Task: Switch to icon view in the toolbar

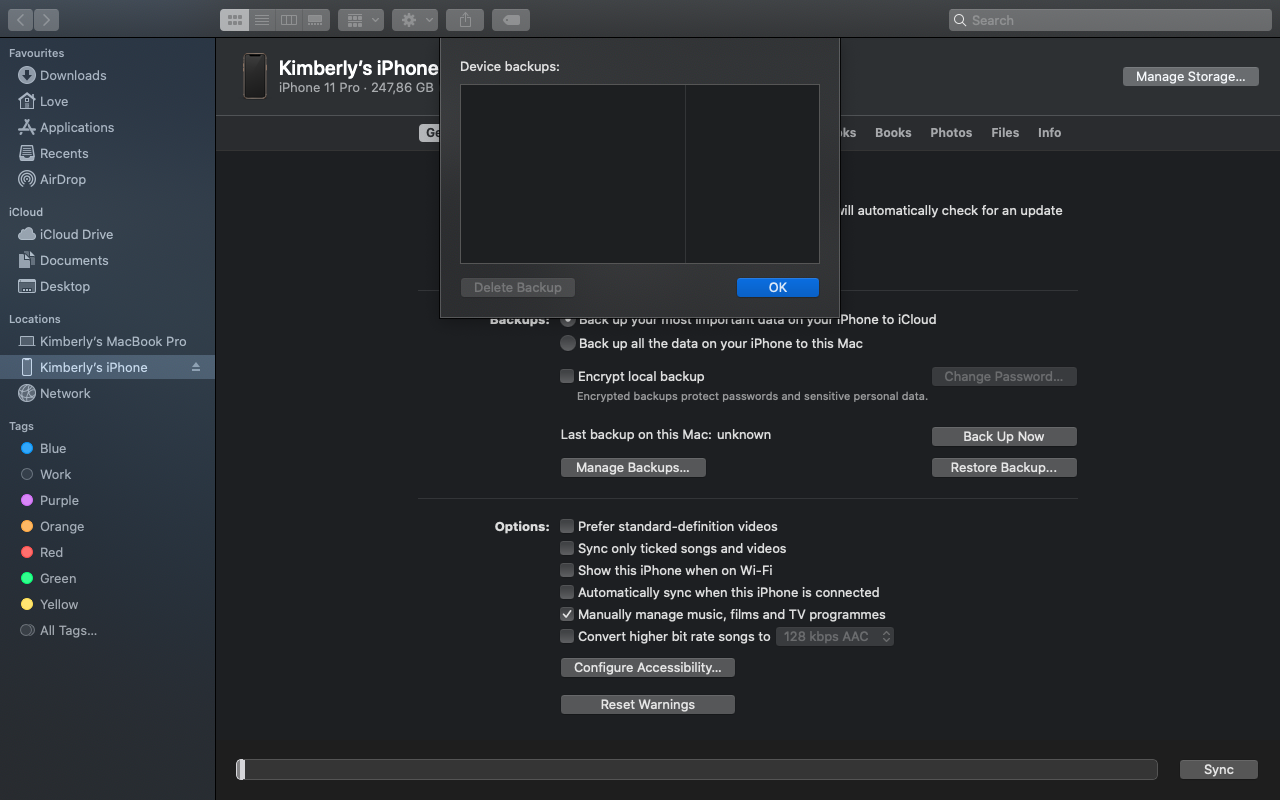Action: [x=234, y=20]
